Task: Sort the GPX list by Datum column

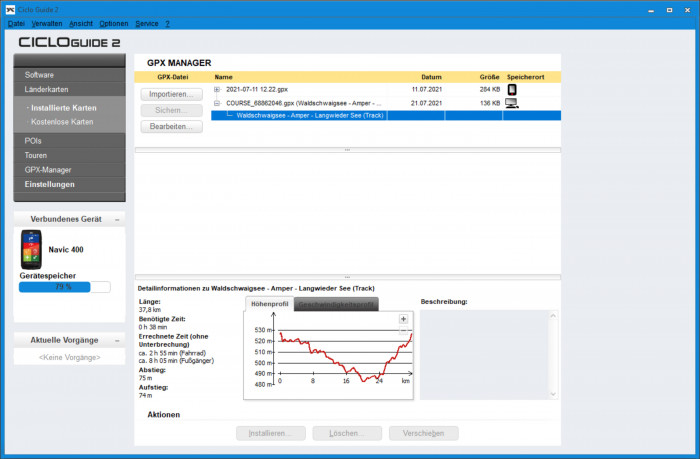Action: 431,76
